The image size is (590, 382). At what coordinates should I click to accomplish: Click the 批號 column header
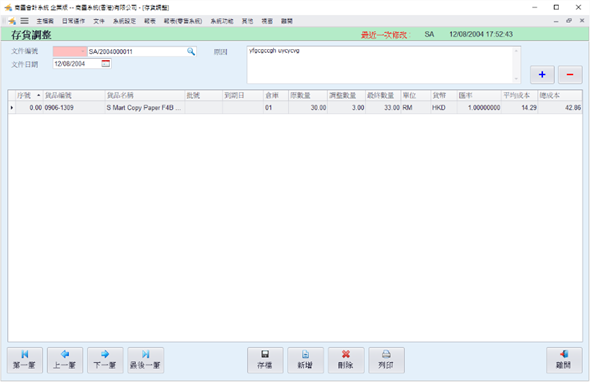(204, 96)
